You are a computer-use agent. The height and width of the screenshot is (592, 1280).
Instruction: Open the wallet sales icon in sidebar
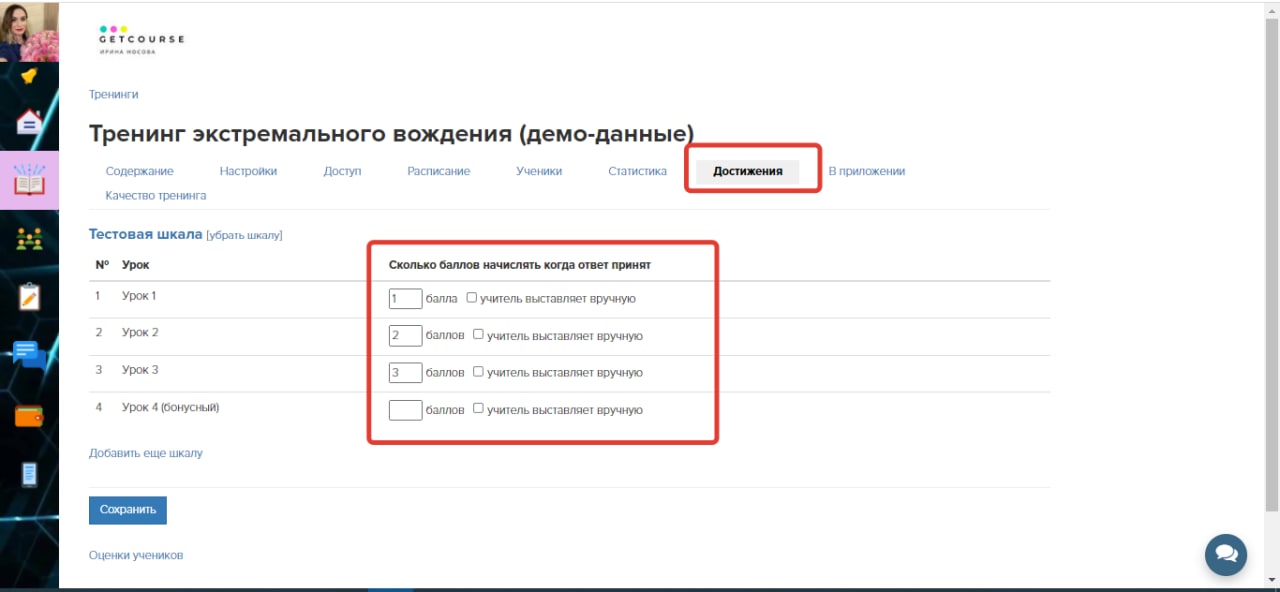[x=29, y=416]
